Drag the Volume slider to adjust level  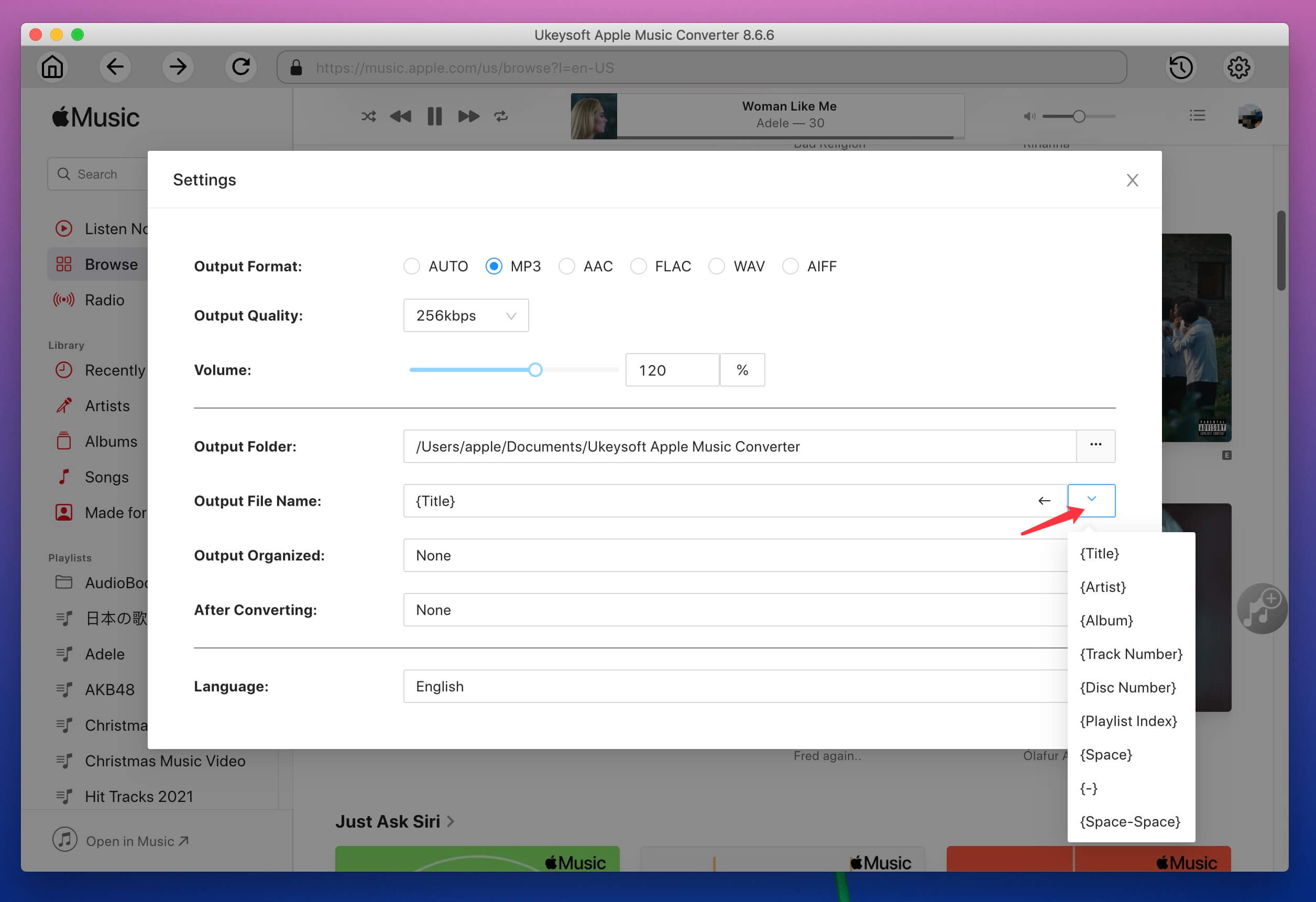coord(535,370)
